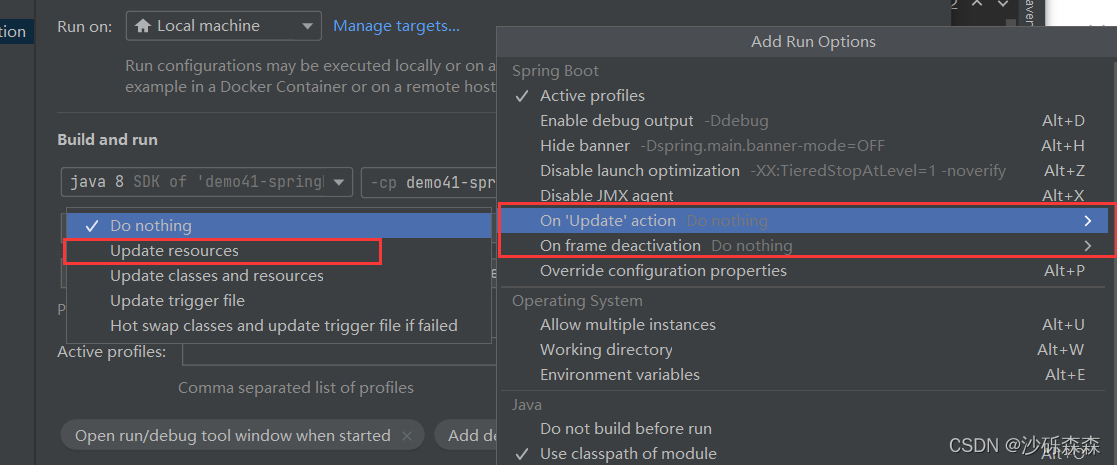Viewport: 1117px width, 465px height.
Task: Open the Run on Local machine dropdown
Action: coord(224,26)
